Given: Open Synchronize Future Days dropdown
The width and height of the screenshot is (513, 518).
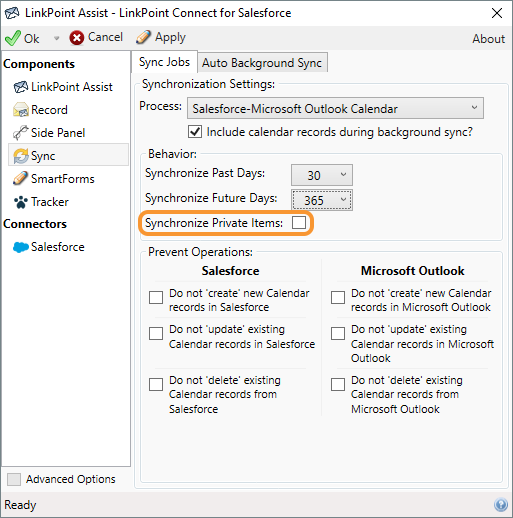Looking at the screenshot, I should pyautogui.click(x=322, y=200).
